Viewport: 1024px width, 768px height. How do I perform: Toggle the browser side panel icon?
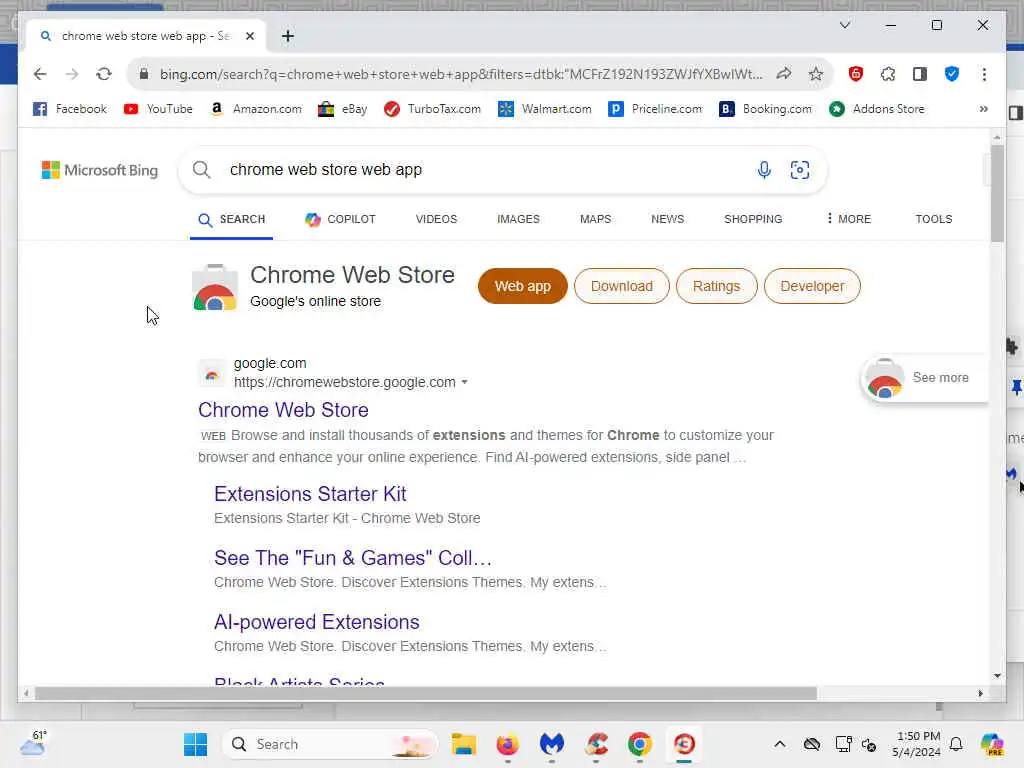coord(920,74)
